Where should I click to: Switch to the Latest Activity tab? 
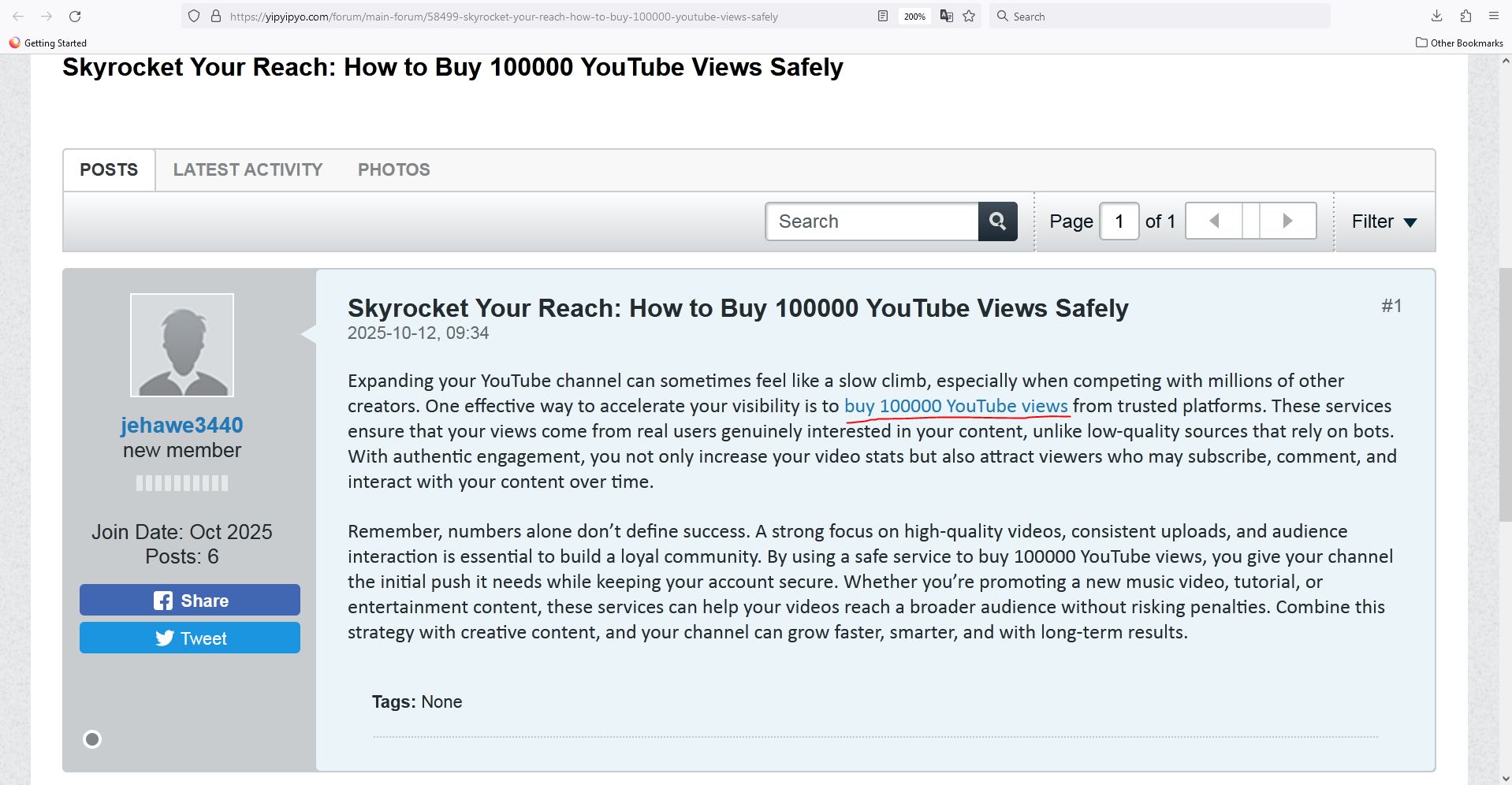(248, 169)
